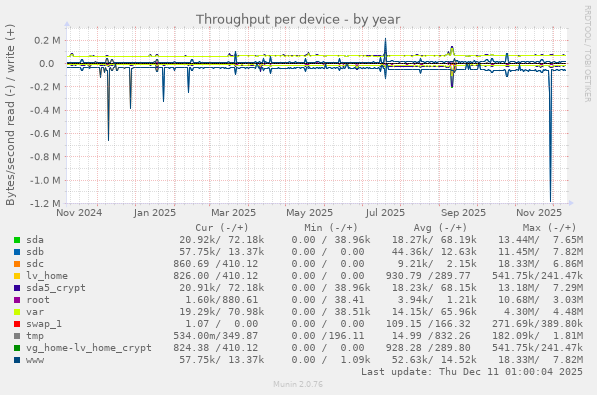The height and width of the screenshot is (395, 597).
Task: Select the sdb legend label
Action: click(35, 252)
